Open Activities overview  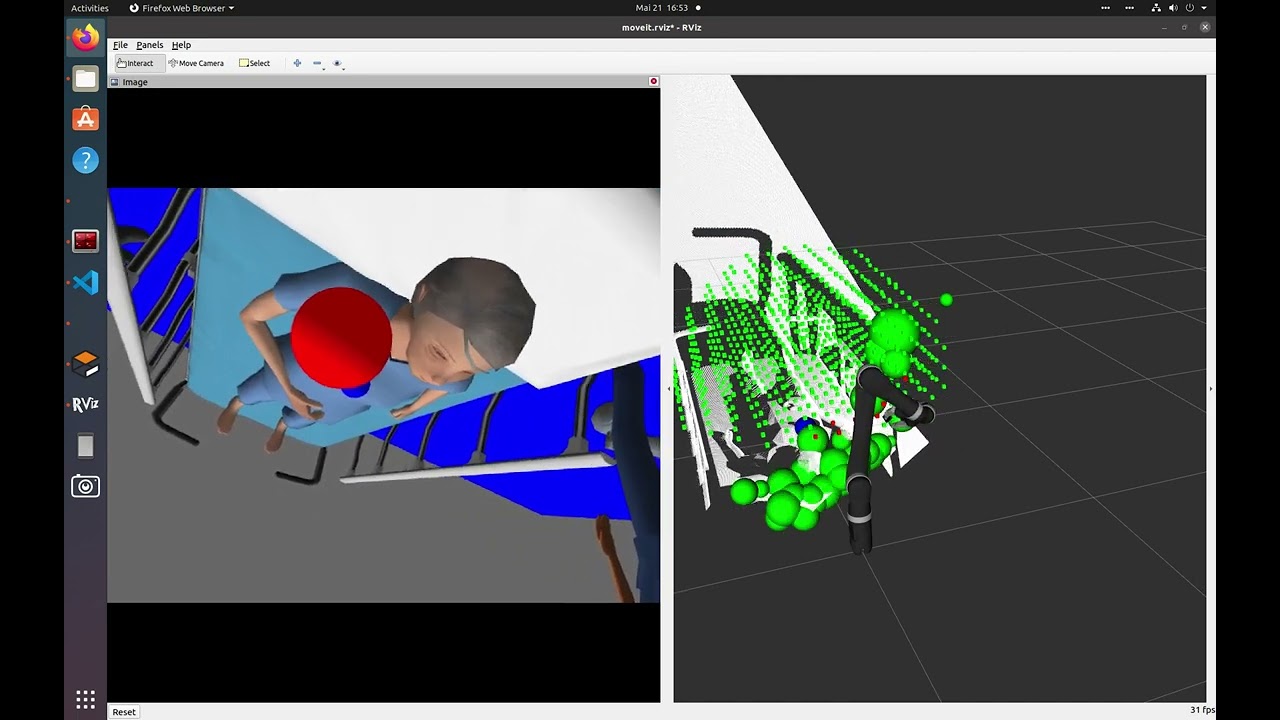click(90, 8)
